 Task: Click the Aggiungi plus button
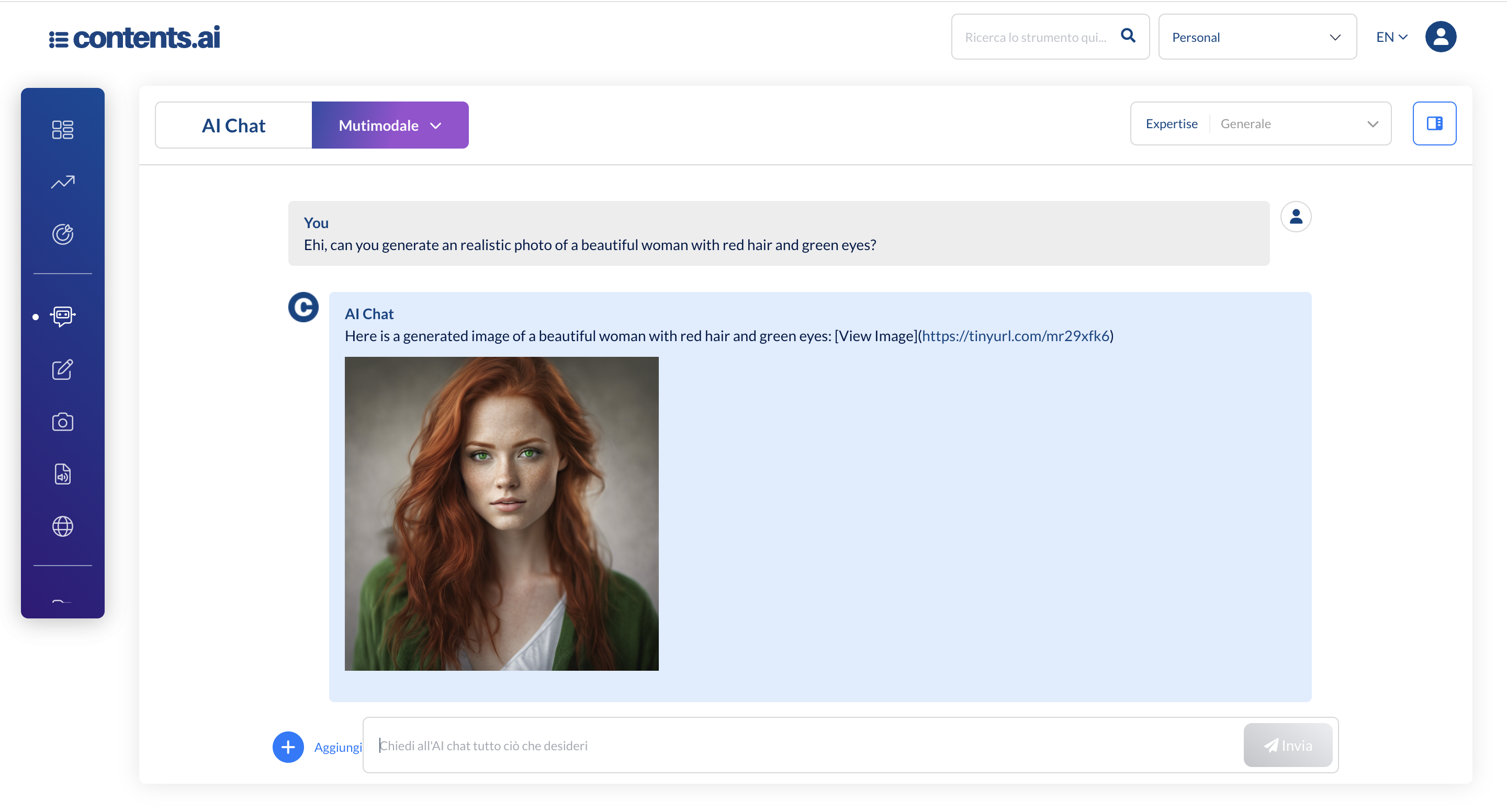click(x=288, y=747)
